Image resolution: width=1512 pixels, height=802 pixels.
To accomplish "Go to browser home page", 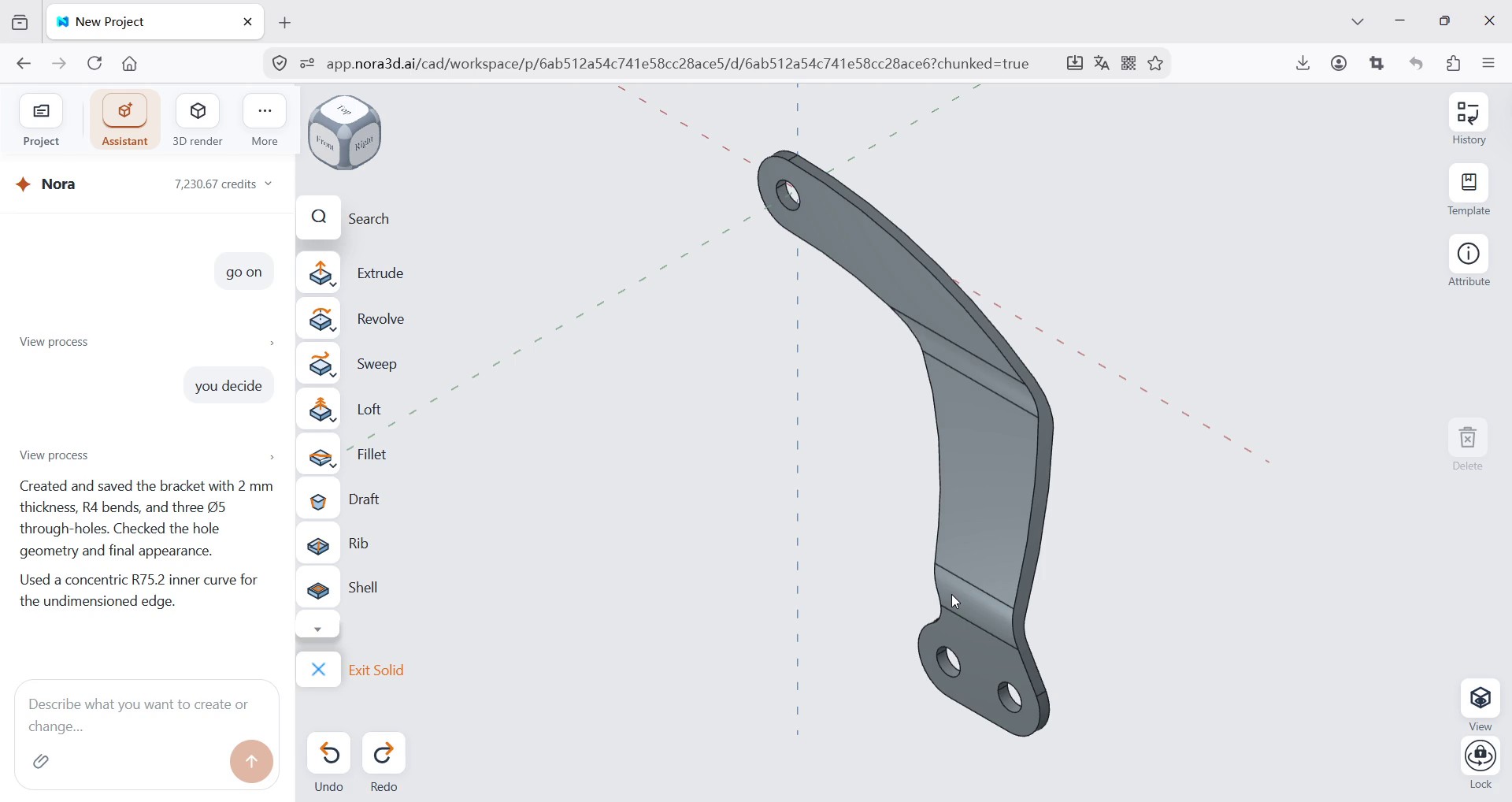I will point(131,64).
